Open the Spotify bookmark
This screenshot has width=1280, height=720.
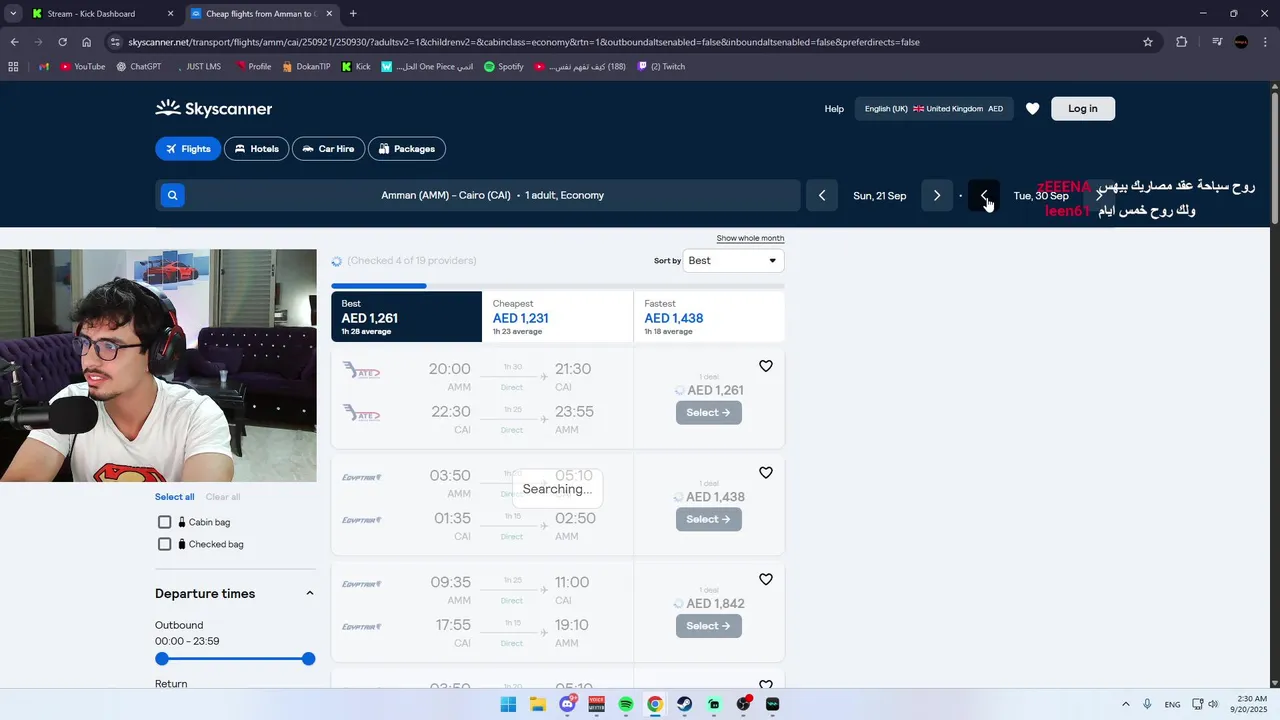(x=503, y=67)
